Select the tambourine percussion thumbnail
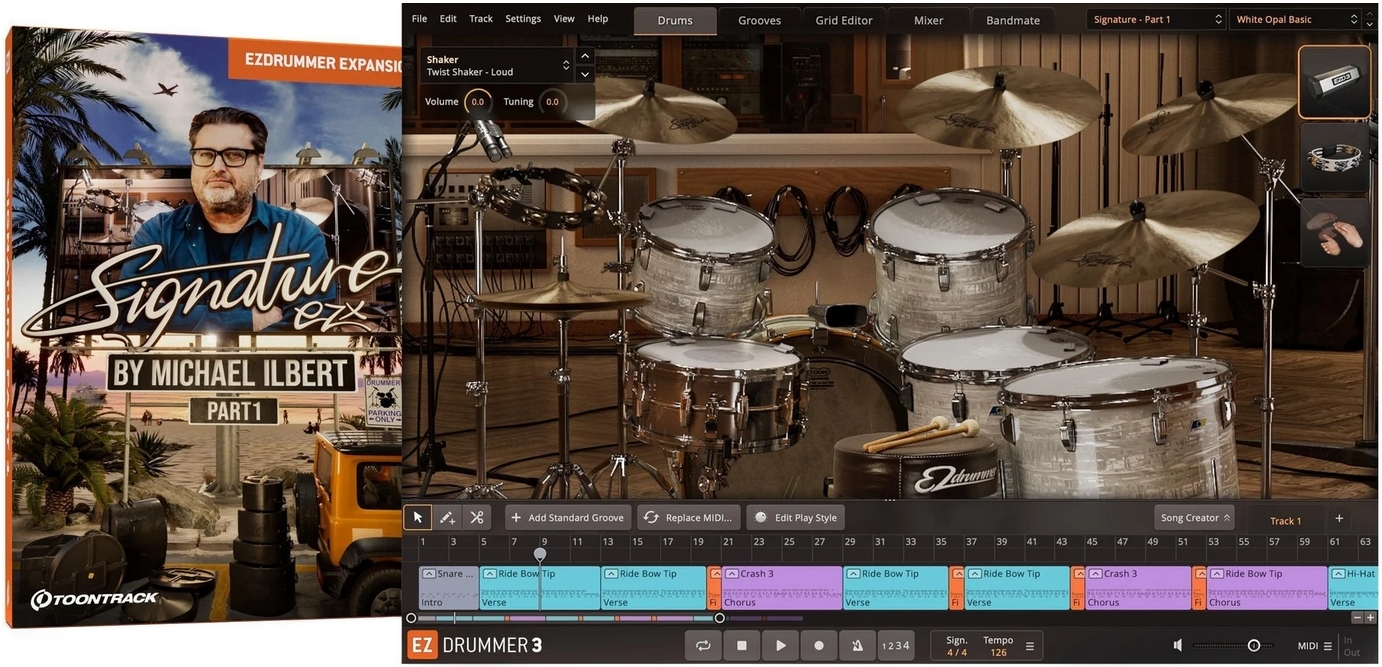 coord(1335,157)
